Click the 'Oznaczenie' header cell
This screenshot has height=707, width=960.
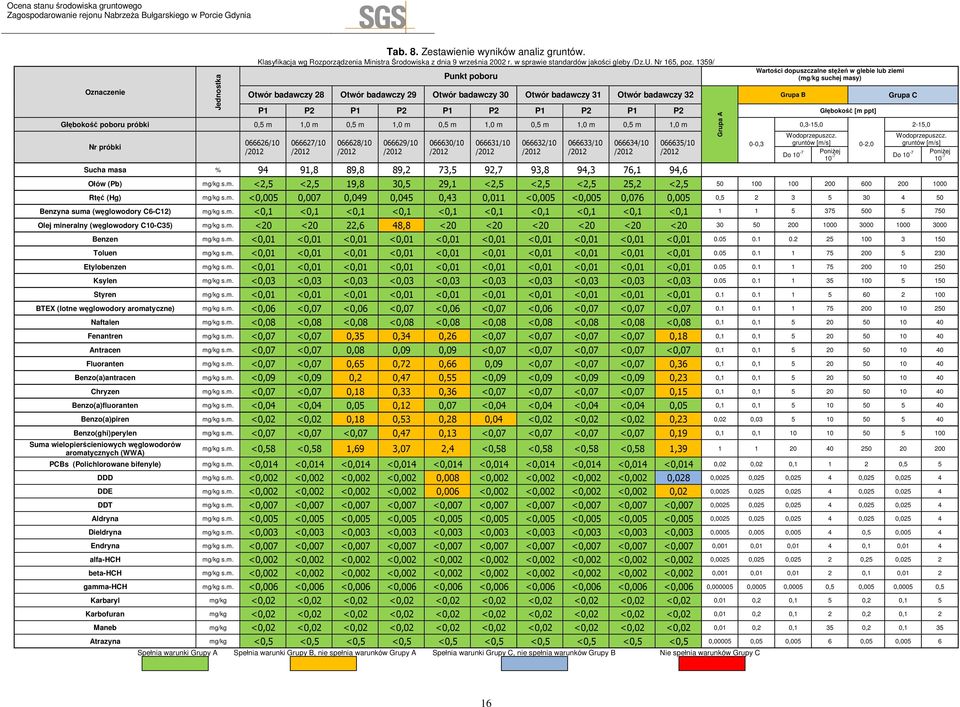(105, 92)
